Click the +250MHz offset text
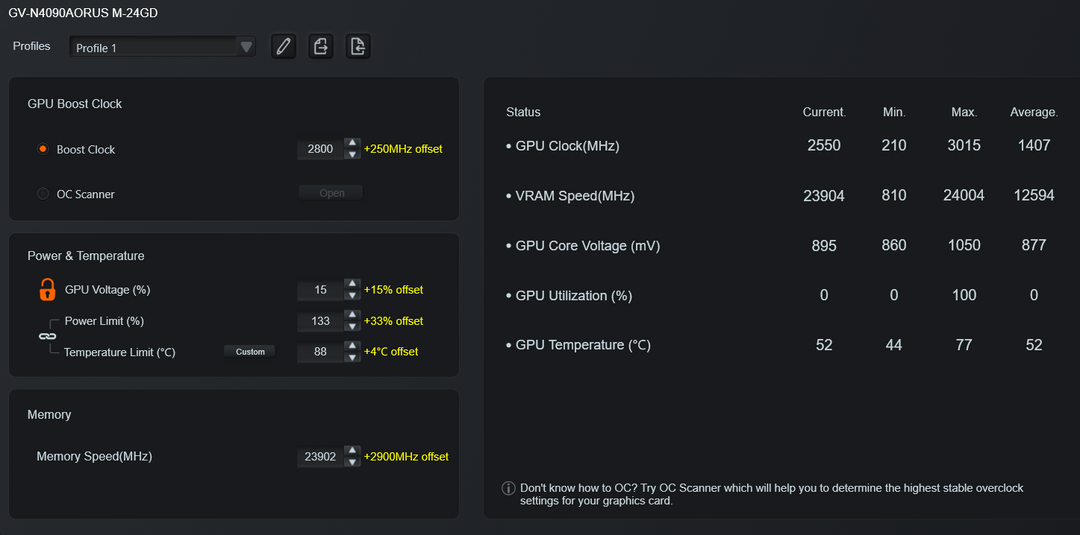Viewport: 1080px width, 535px height. (403, 149)
